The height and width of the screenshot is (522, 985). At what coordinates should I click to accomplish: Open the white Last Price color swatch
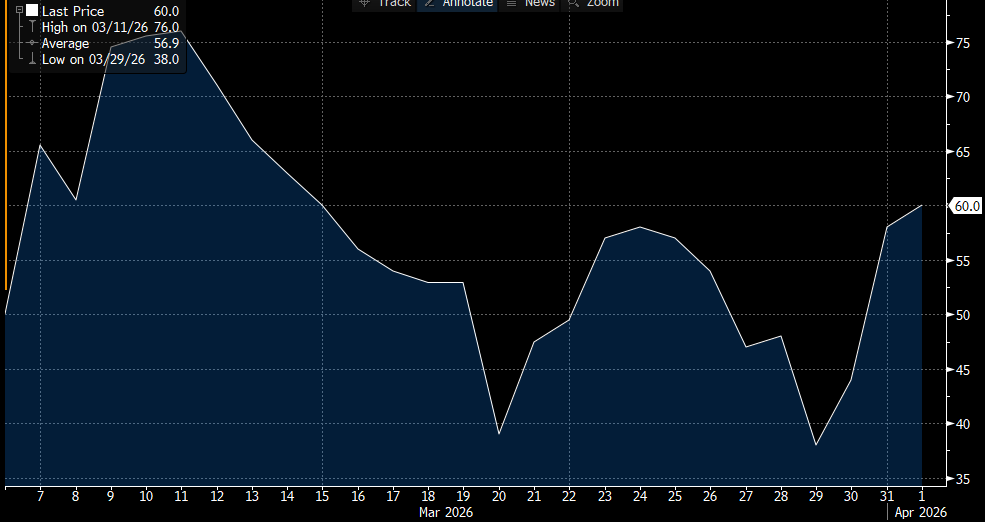32,11
